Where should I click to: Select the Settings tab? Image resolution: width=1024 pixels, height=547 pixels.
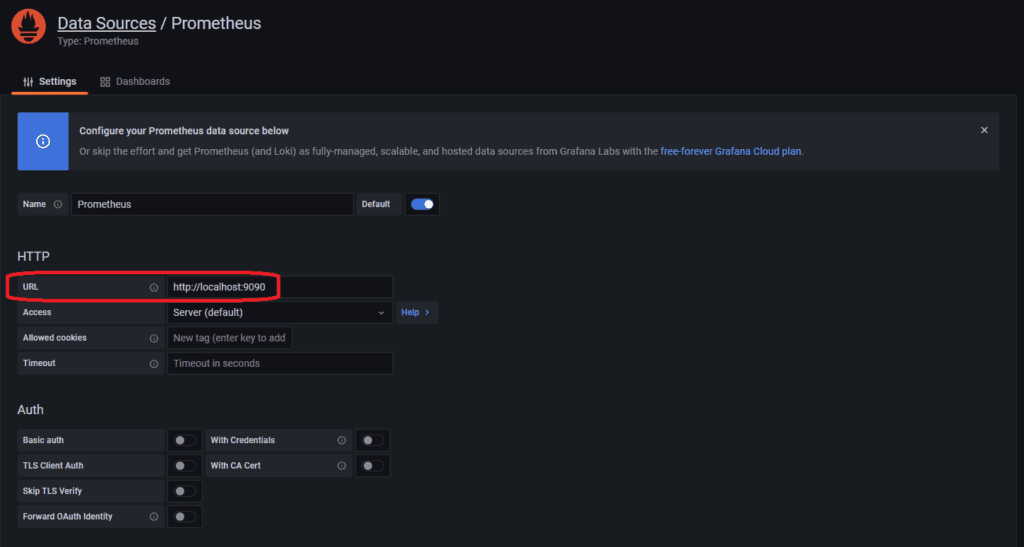[x=50, y=81]
